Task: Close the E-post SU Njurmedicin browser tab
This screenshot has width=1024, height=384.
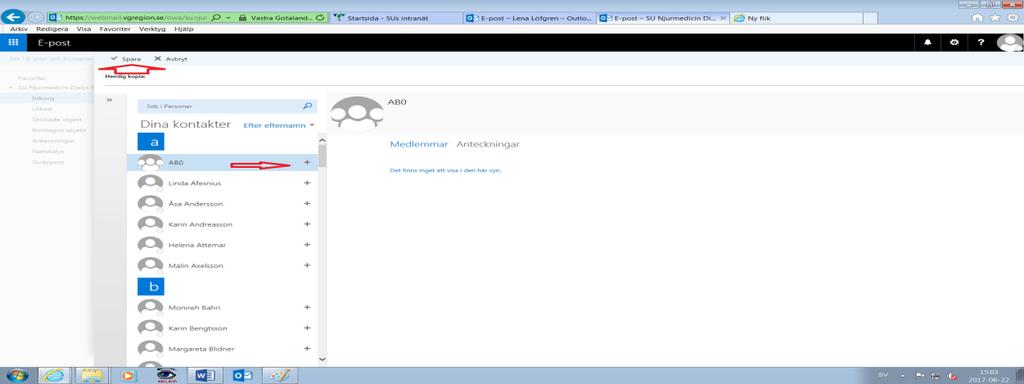Action: [x=722, y=18]
